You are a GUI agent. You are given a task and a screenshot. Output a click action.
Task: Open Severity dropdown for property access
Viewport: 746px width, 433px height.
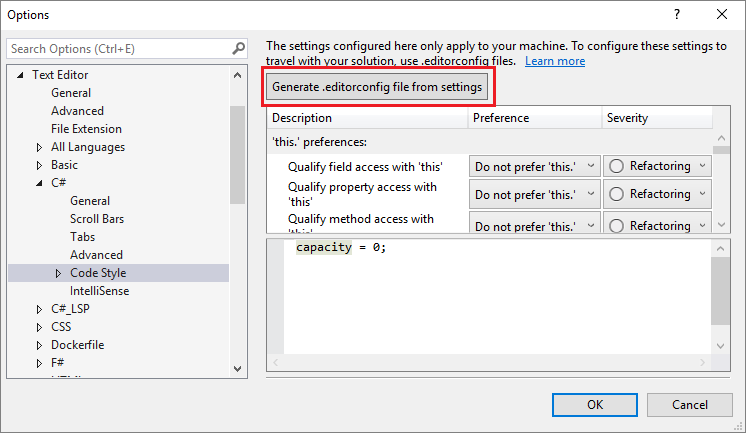click(658, 194)
